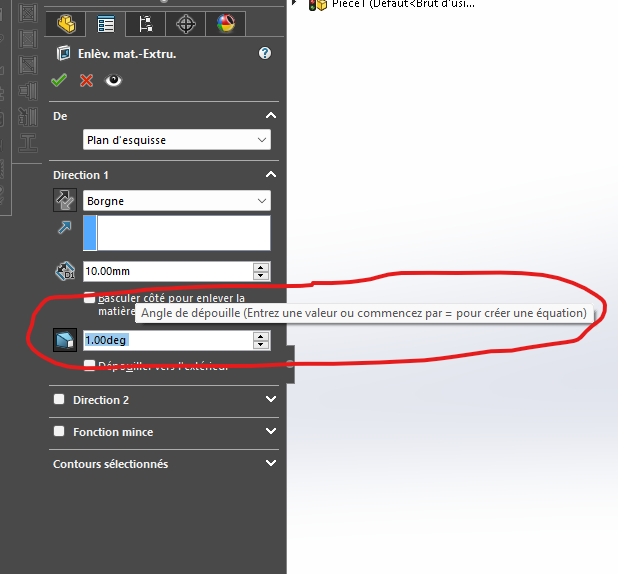The width and height of the screenshot is (618, 574).
Task: Enable the Fonction mince checkbox
Action: click(x=59, y=432)
